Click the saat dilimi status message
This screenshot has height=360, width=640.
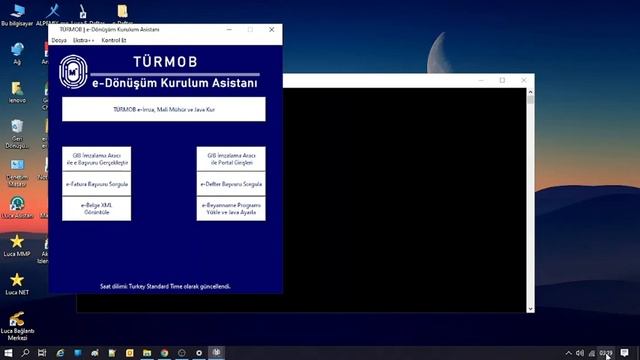[165, 286]
